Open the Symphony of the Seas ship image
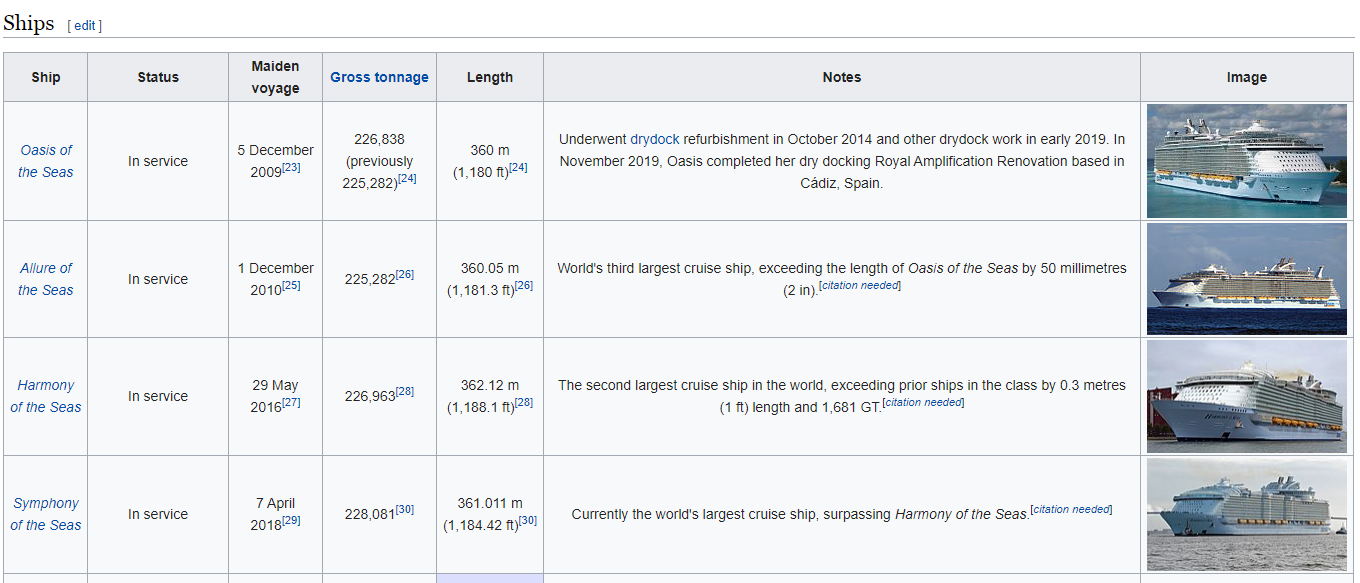Screen dimensions: 1360x583 click(x=1247, y=514)
